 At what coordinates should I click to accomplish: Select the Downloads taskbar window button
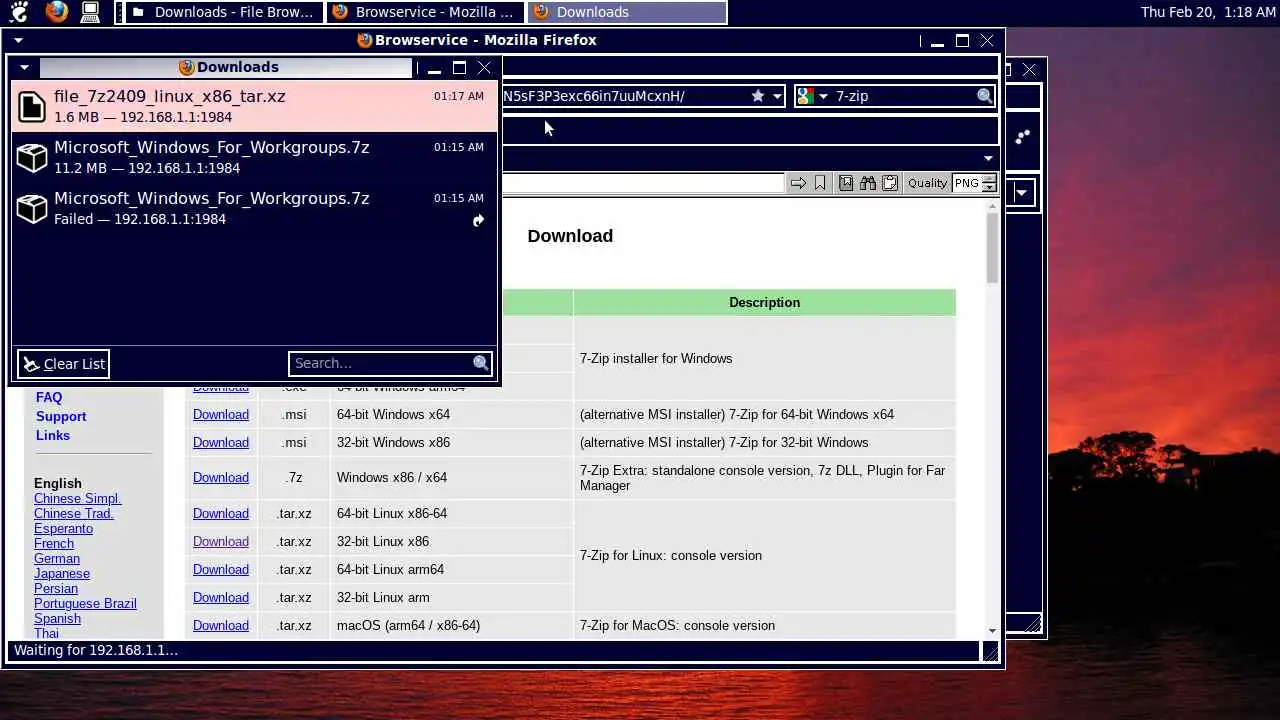coord(628,12)
